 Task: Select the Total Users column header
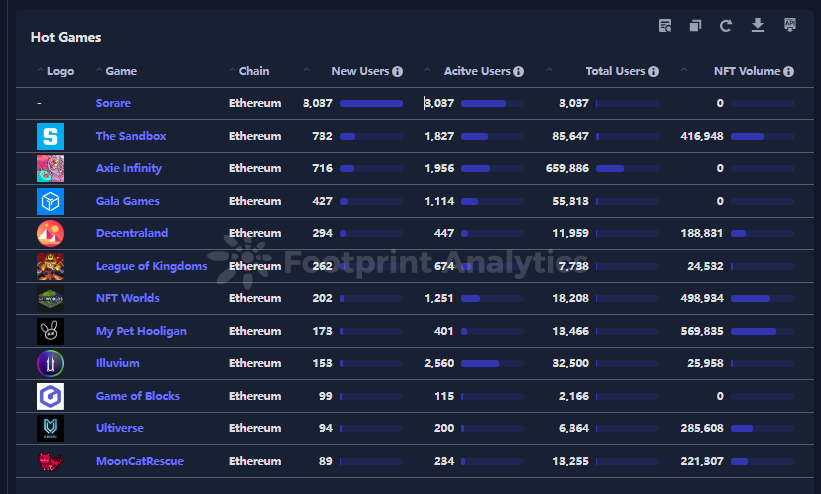[x=615, y=72]
